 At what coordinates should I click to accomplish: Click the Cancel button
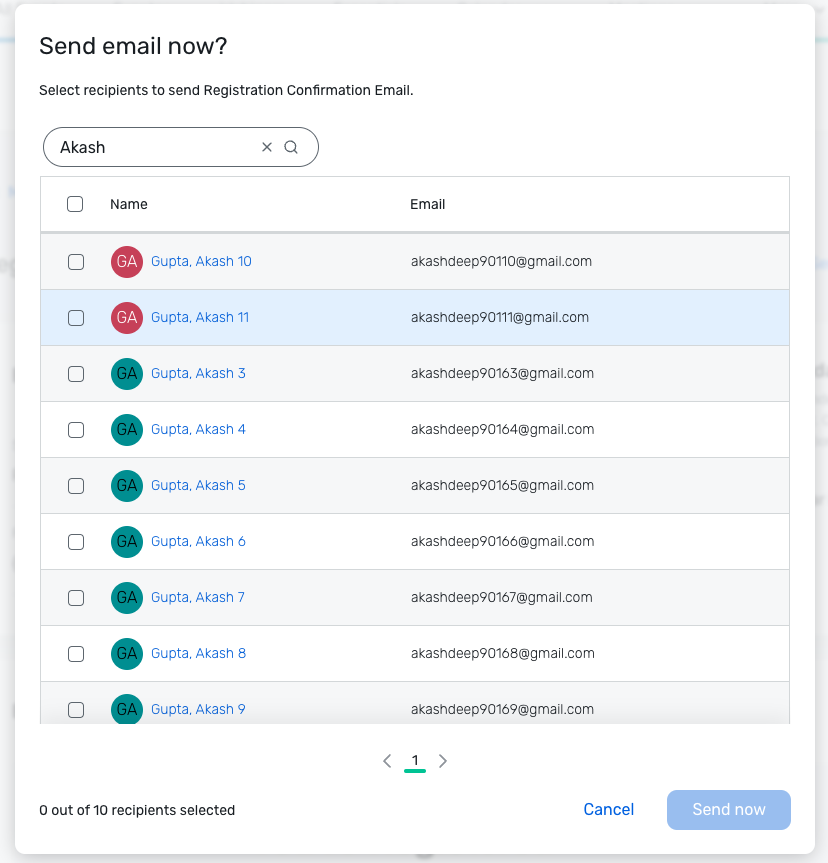coord(608,810)
